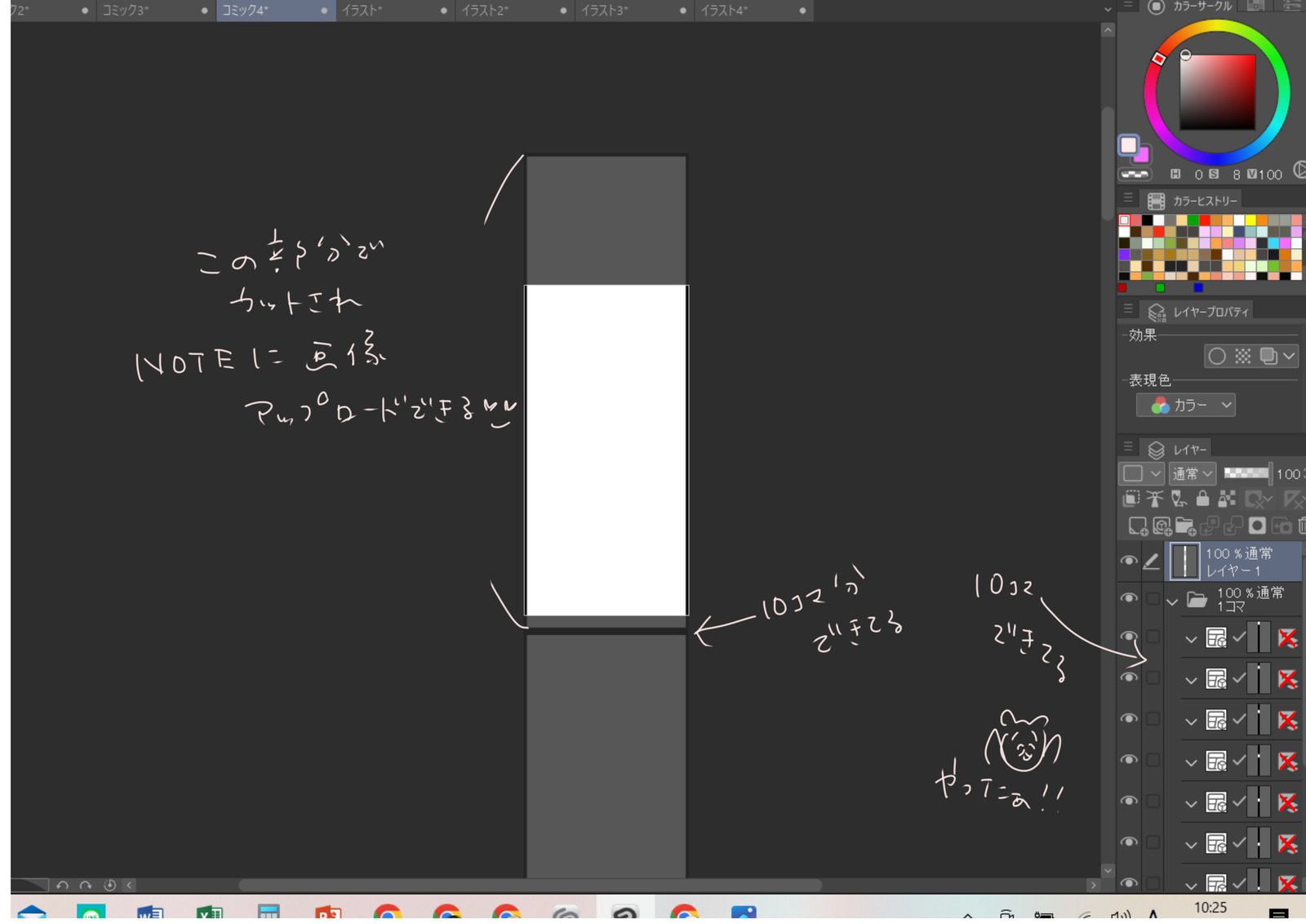Click the mask enable icon in Layer panel
Screen dimensions: 1306x924
pos(1258,499)
